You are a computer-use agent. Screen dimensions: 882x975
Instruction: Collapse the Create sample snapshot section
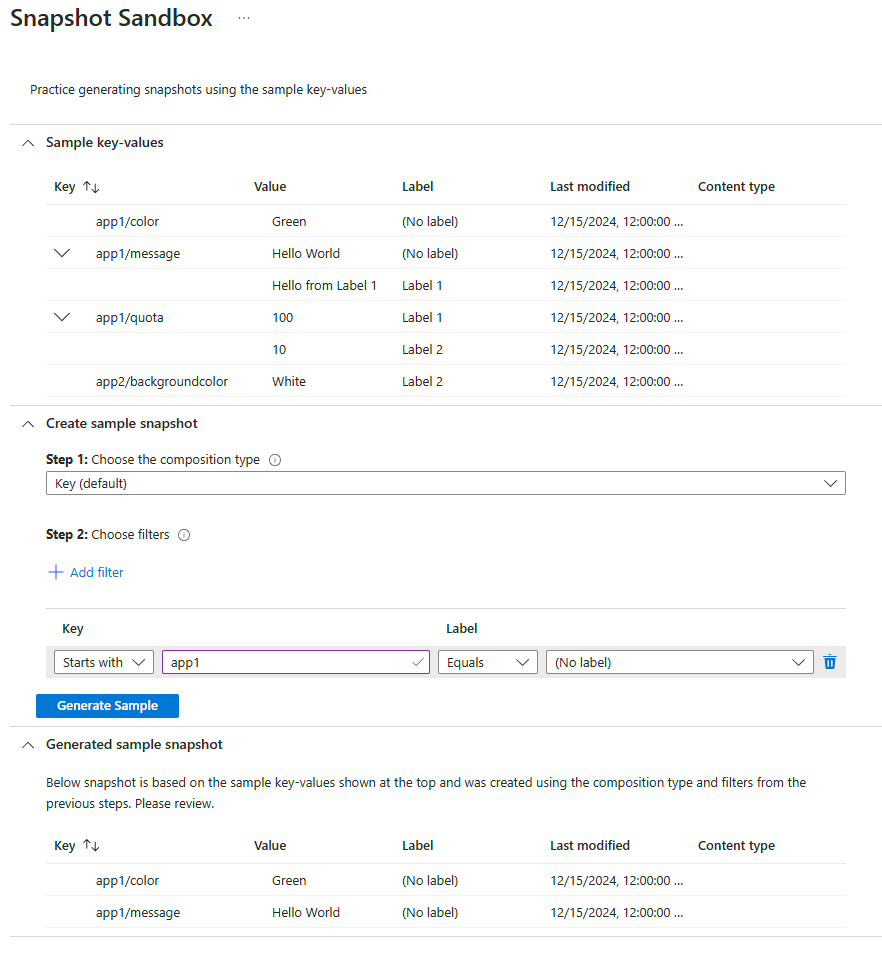pos(28,424)
